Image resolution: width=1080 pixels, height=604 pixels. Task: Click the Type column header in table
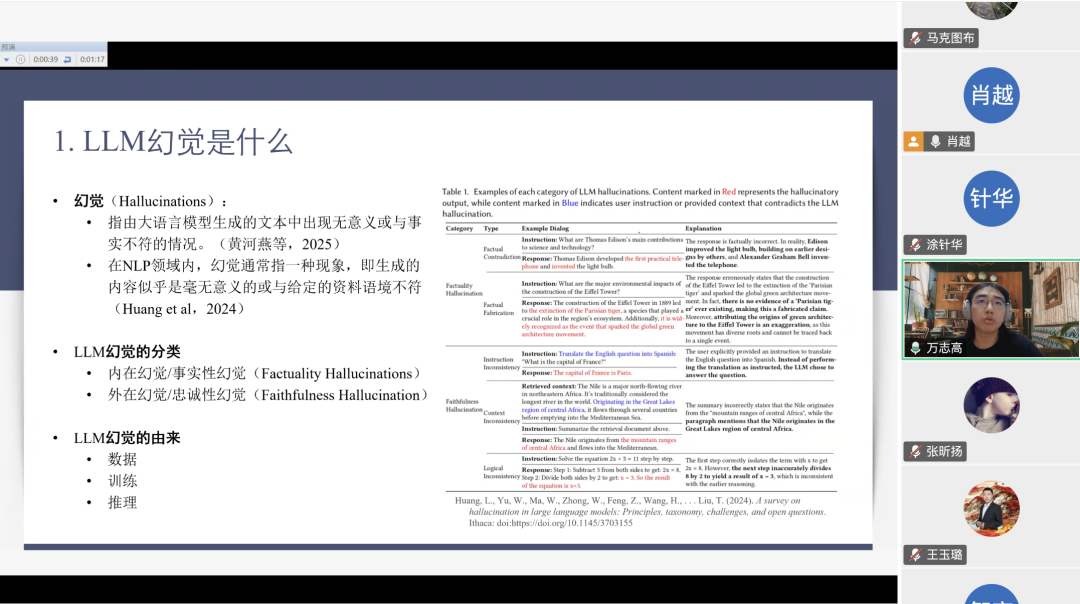point(490,229)
